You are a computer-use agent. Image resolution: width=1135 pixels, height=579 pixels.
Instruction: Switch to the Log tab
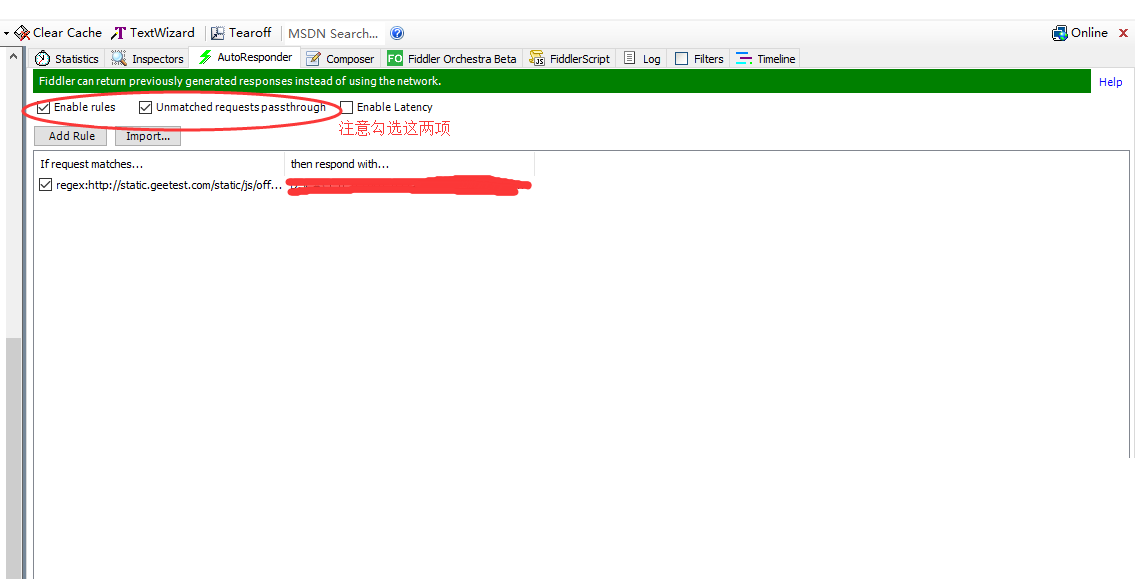[x=642, y=59]
